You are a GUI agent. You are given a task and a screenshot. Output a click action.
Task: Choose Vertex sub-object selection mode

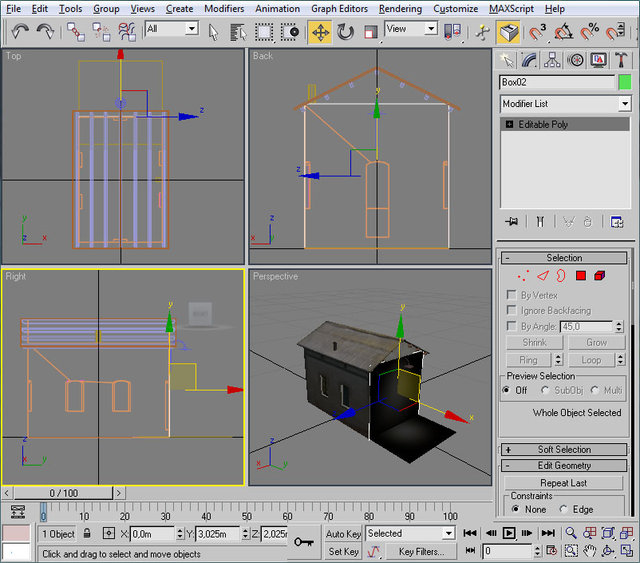coord(523,275)
